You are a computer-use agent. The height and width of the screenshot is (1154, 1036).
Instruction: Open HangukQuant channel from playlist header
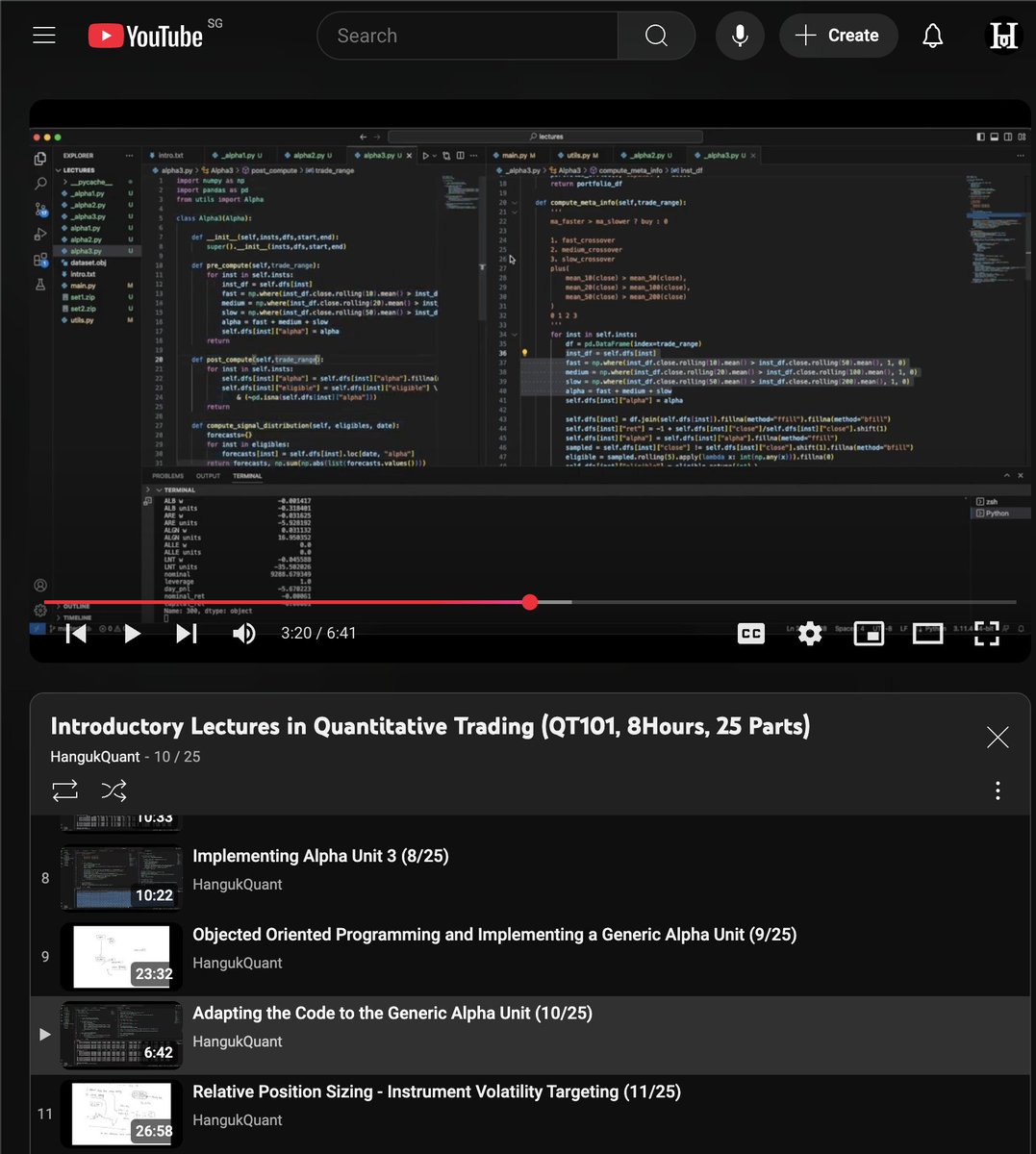click(95, 757)
